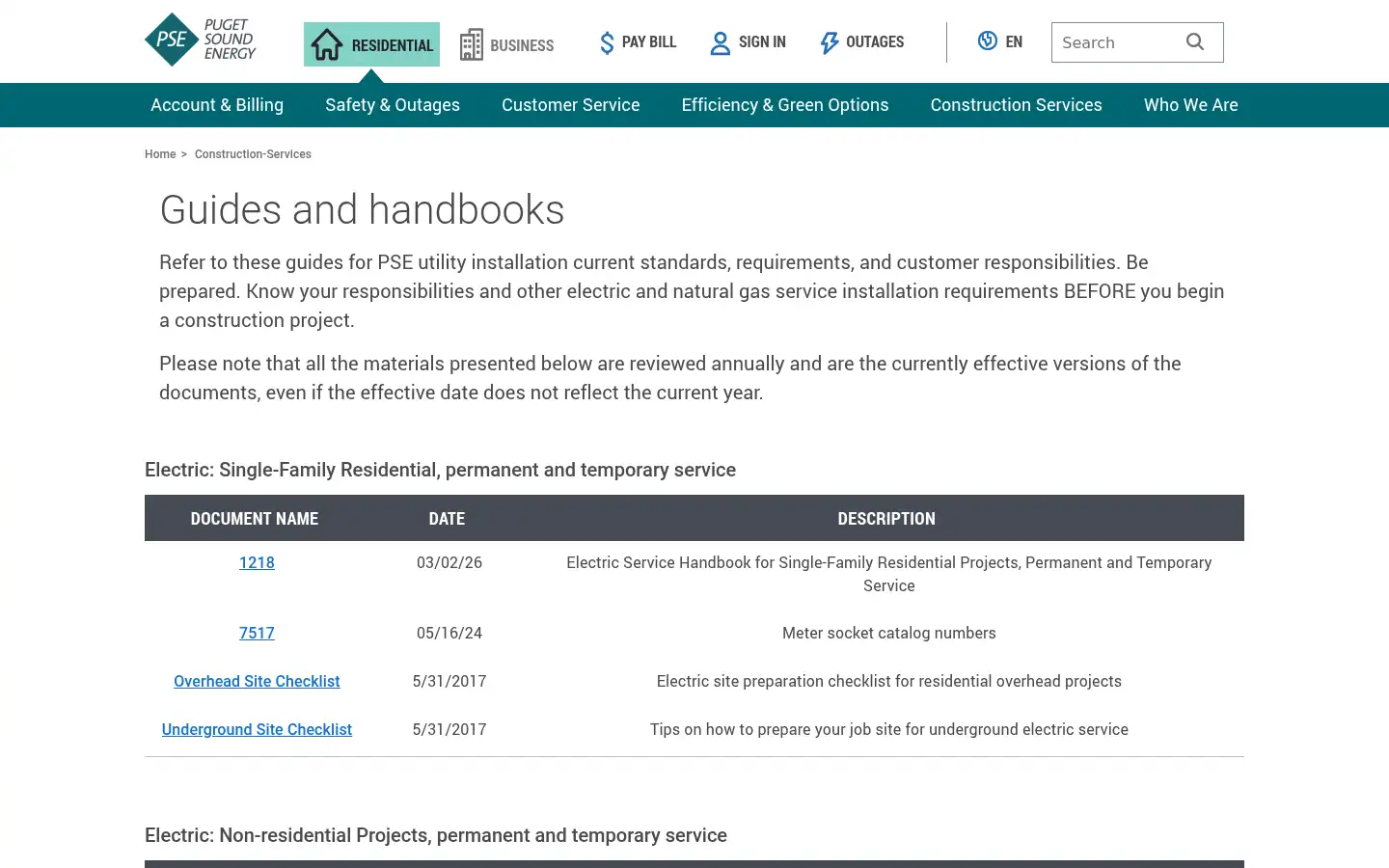The height and width of the screenshot is (868, 1389).
Task: Click the Puget Sound Energy logo
Action: [x=201, y=40]
